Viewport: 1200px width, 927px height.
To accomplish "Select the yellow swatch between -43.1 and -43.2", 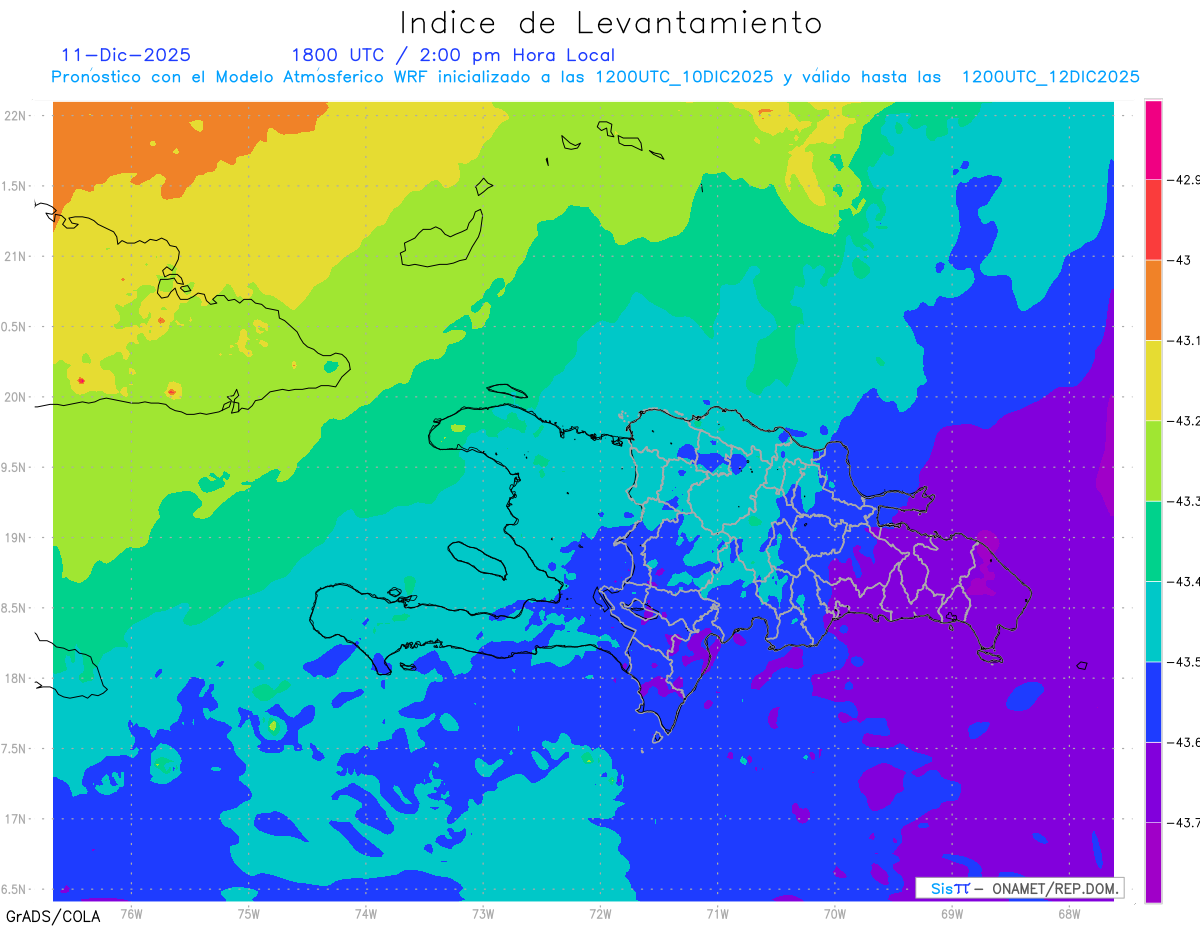I will pyautogui.click(x=1153, y=381).
